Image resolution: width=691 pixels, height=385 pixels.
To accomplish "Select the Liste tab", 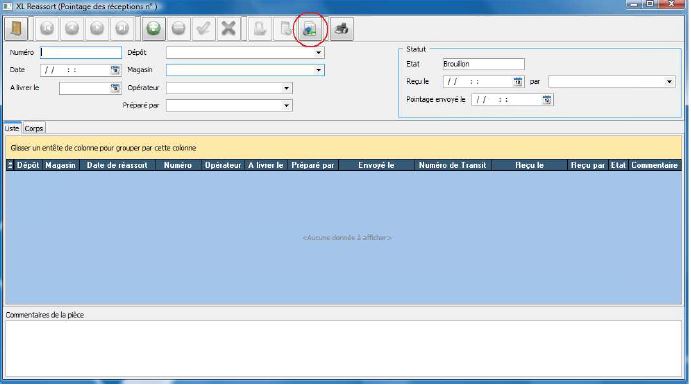I will [x=12, y=128].
